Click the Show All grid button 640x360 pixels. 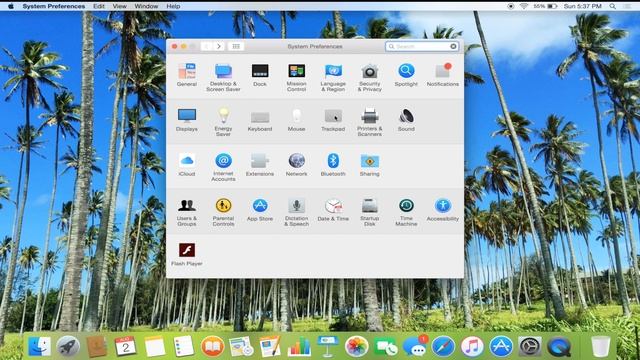coord(236,47)
